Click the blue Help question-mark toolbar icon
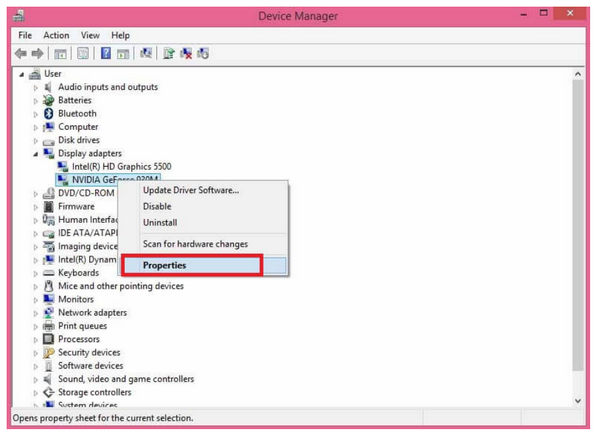 [105, 53]
